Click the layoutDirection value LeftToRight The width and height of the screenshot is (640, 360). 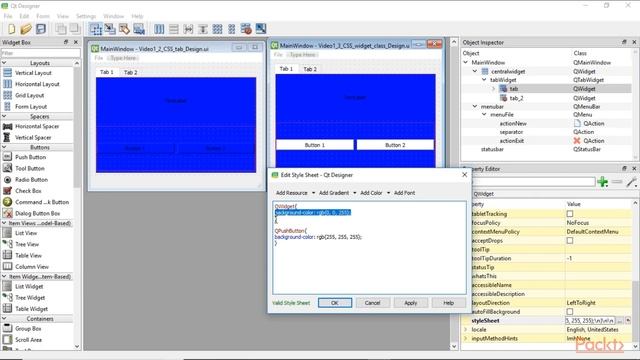(581, 303)
